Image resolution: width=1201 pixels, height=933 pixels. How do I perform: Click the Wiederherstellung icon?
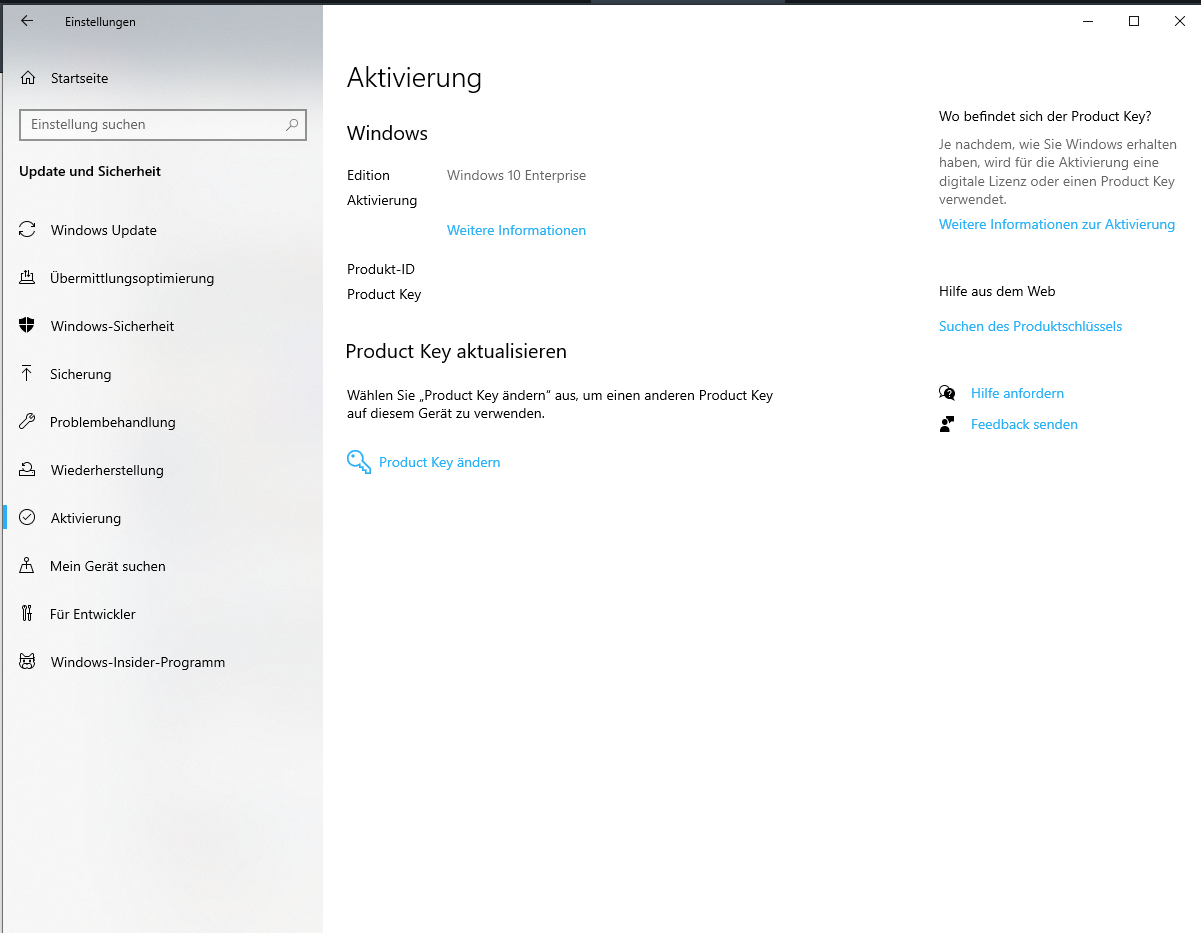tap(28, 470)
